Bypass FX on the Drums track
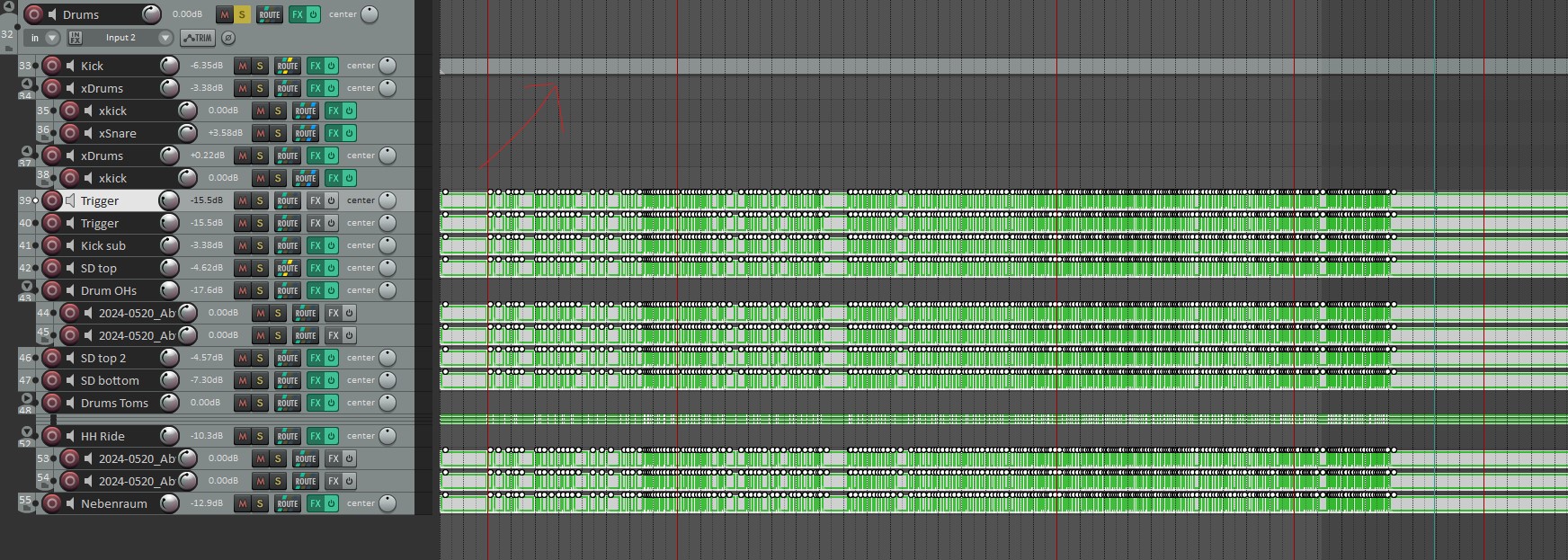The width and height of the screenshot is (1568, 560). click(x=313, y=14)
